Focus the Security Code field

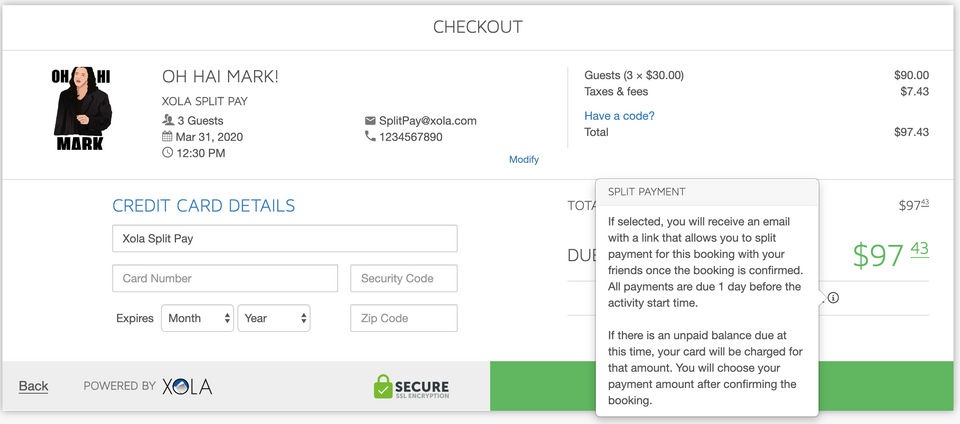[x=403, y=278]
